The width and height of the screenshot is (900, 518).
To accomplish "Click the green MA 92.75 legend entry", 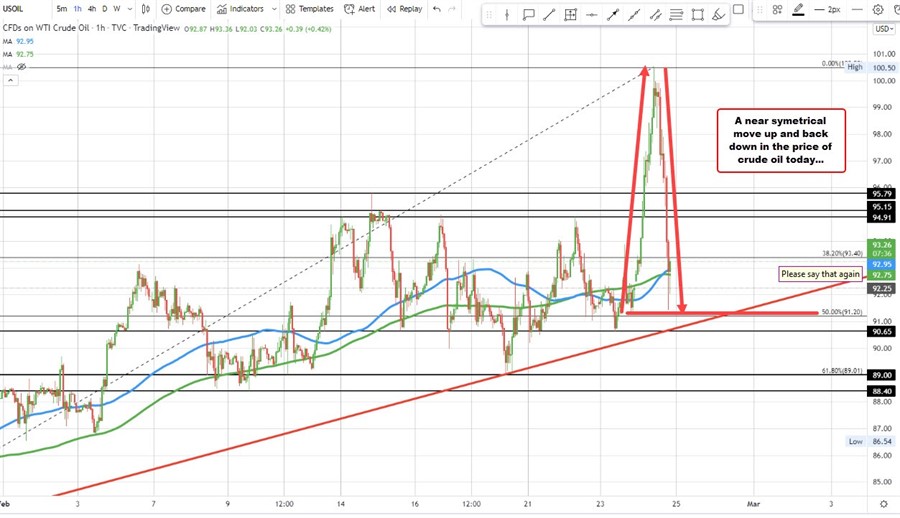I will (x=18, y=54).
